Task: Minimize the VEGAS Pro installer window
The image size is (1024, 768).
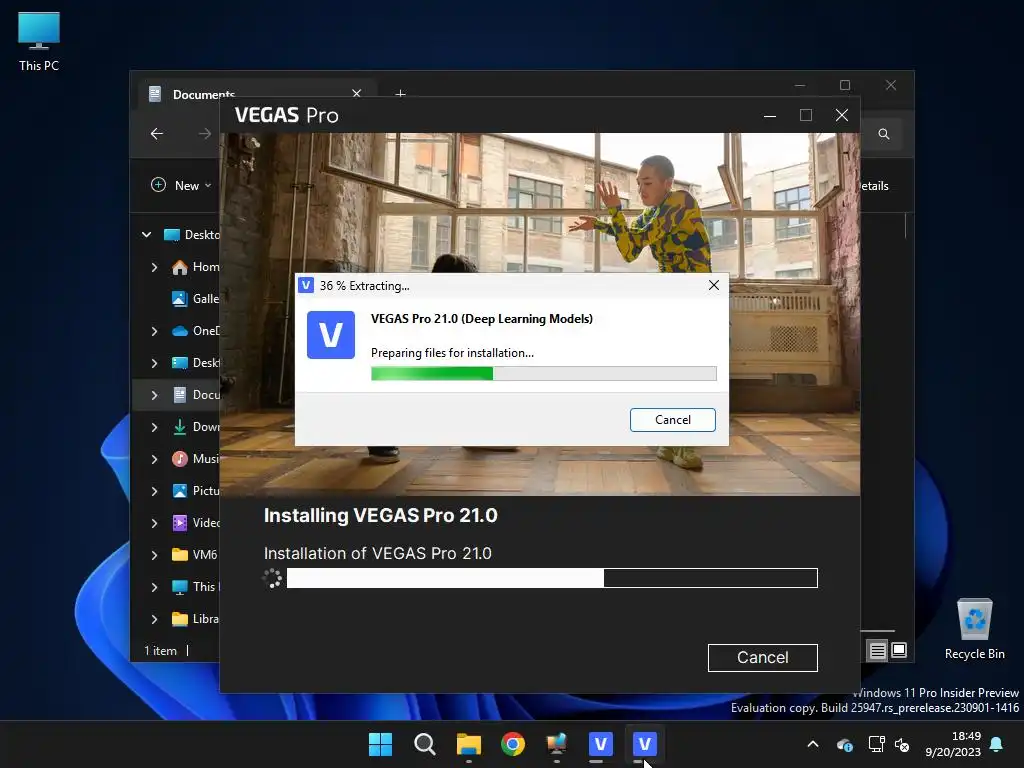Action: [770, 116]
